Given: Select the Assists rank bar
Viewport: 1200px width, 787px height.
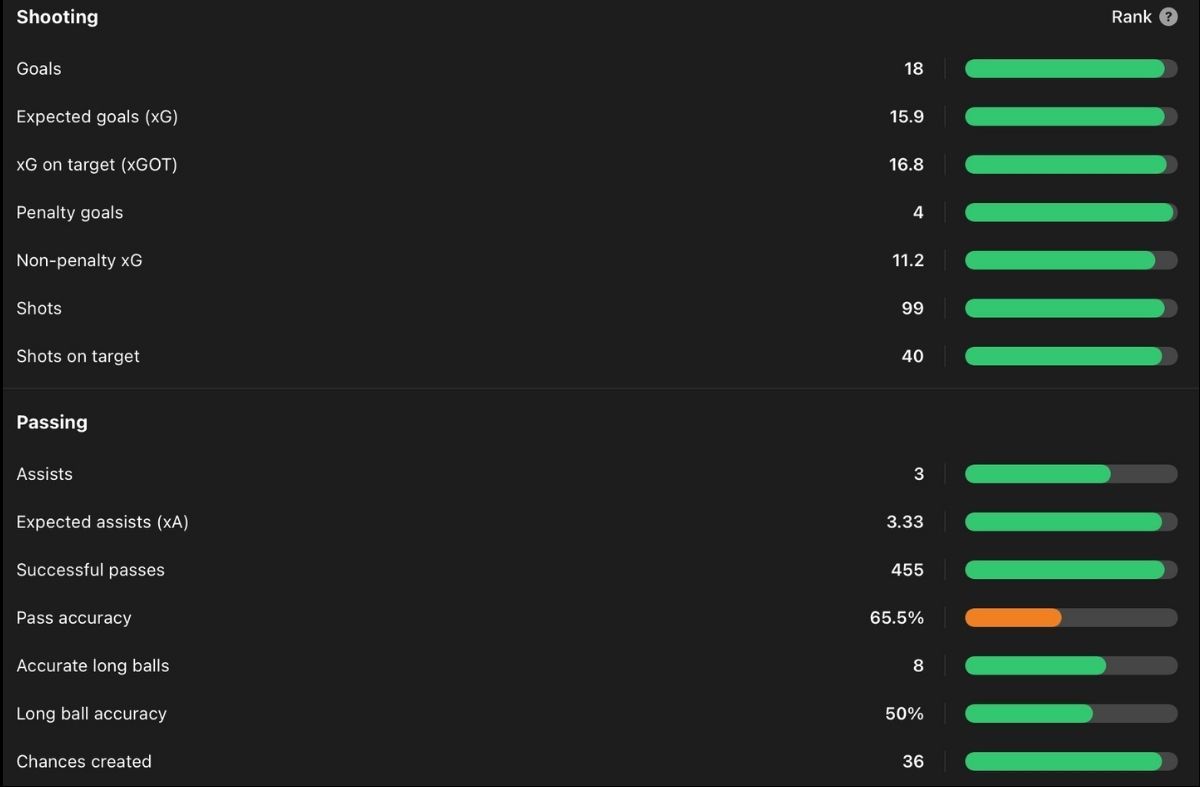Looking at the screenshot, I should [x=1071, y=474].
